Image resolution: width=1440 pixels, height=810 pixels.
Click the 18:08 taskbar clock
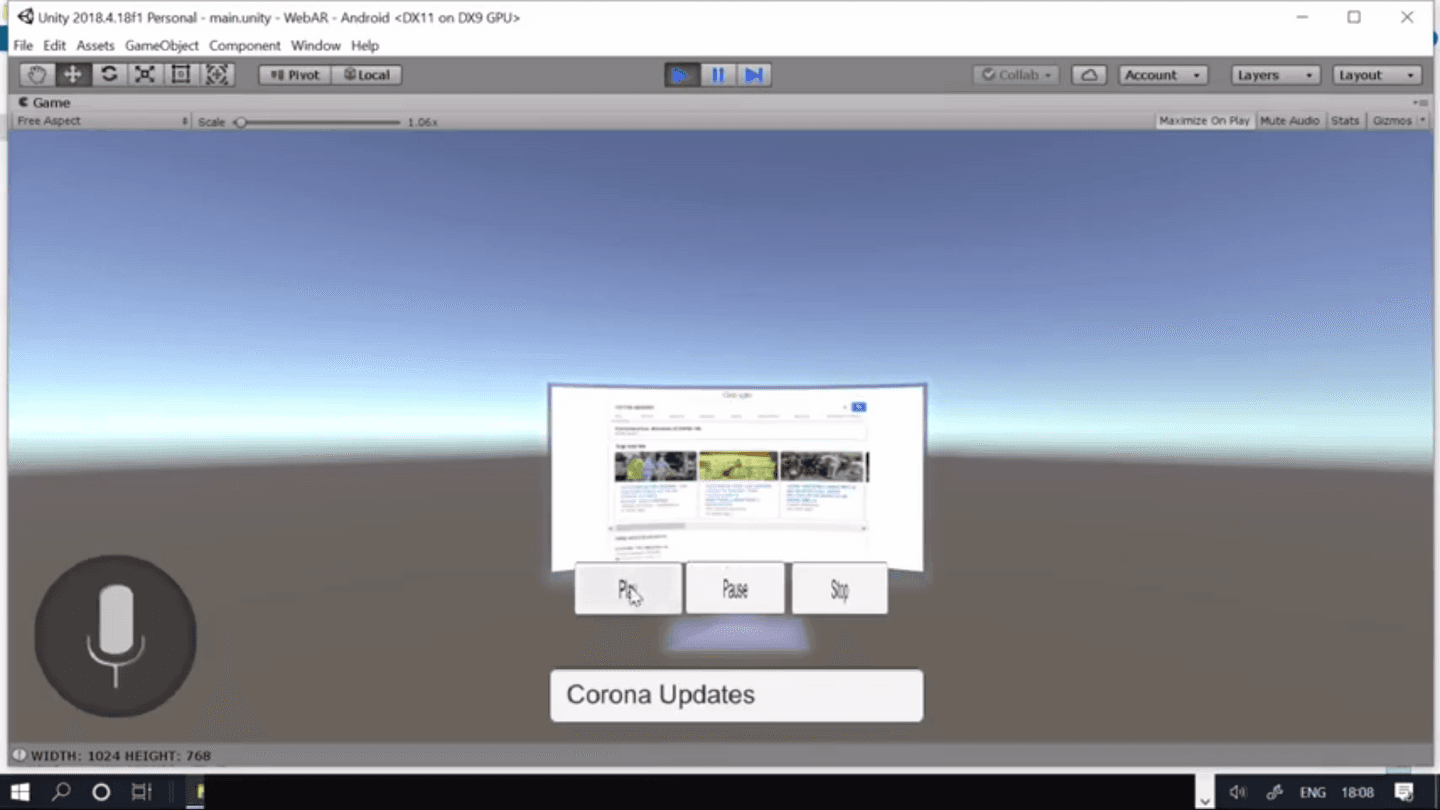1358,792
